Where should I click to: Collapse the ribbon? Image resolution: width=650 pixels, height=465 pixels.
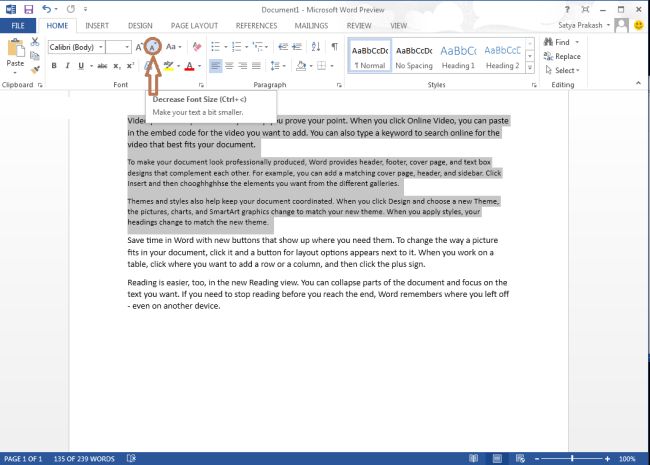click(638, 84)
